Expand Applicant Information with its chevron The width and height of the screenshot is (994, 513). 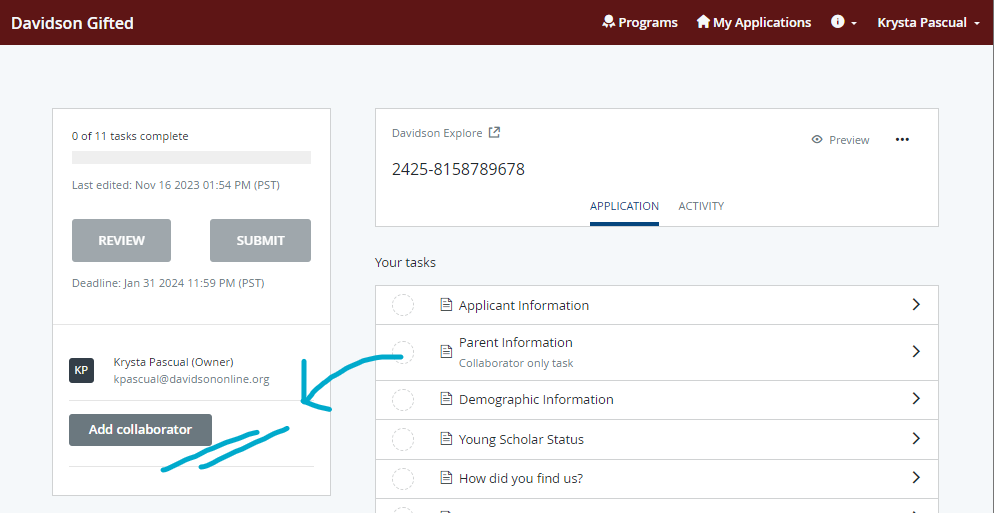pos(915,304)
